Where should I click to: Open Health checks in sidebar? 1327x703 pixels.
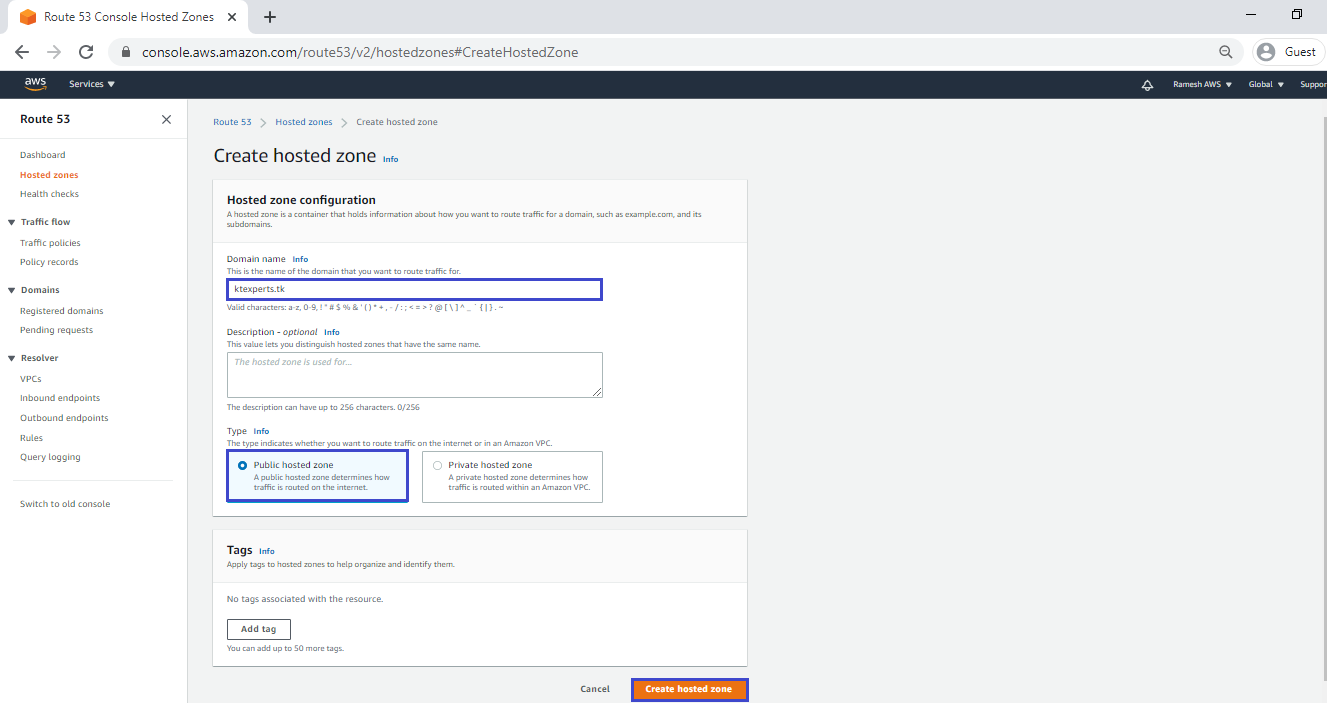(49, 194)
